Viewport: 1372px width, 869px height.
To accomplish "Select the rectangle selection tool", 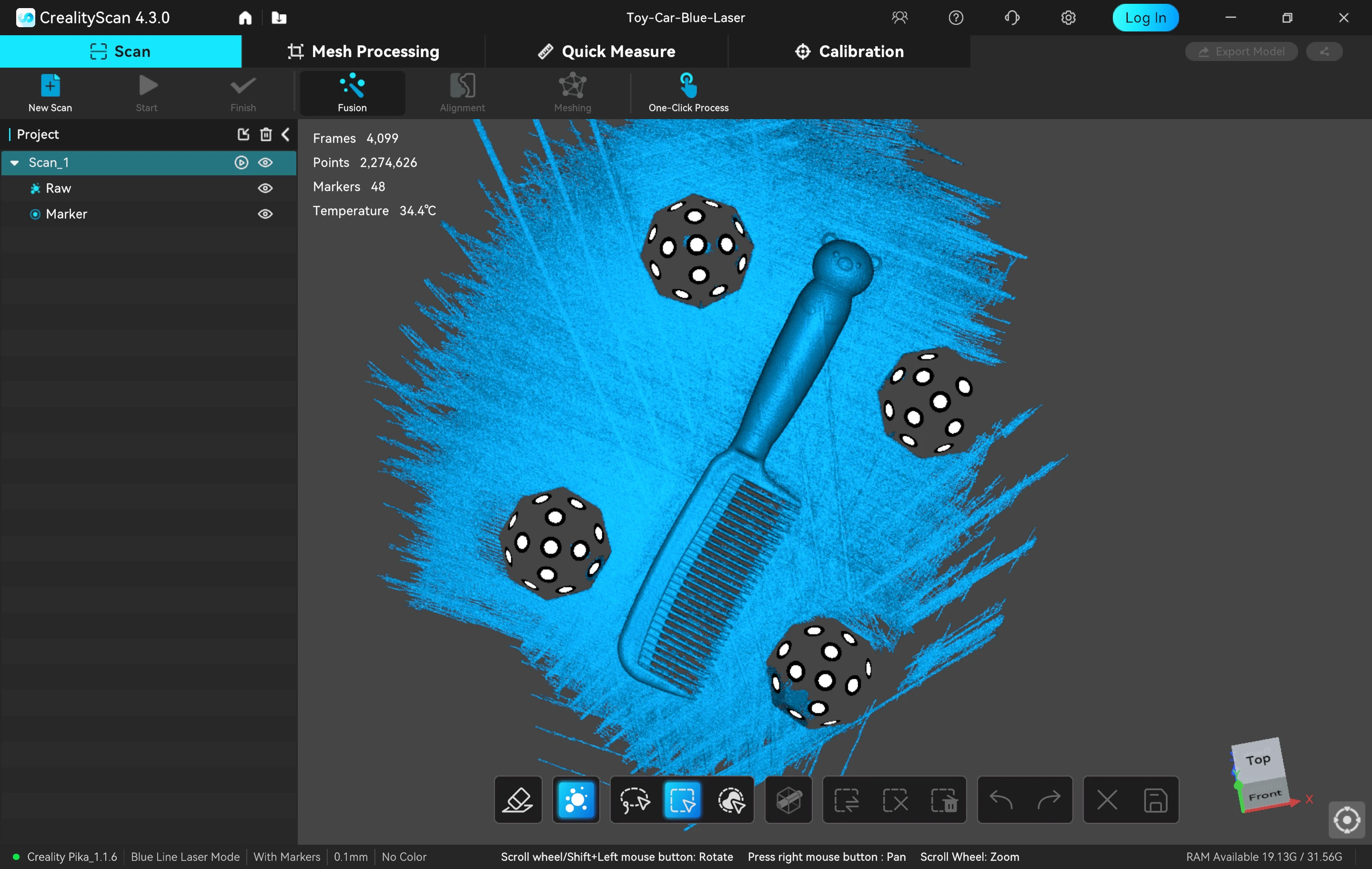I will (x=683, y=800).
